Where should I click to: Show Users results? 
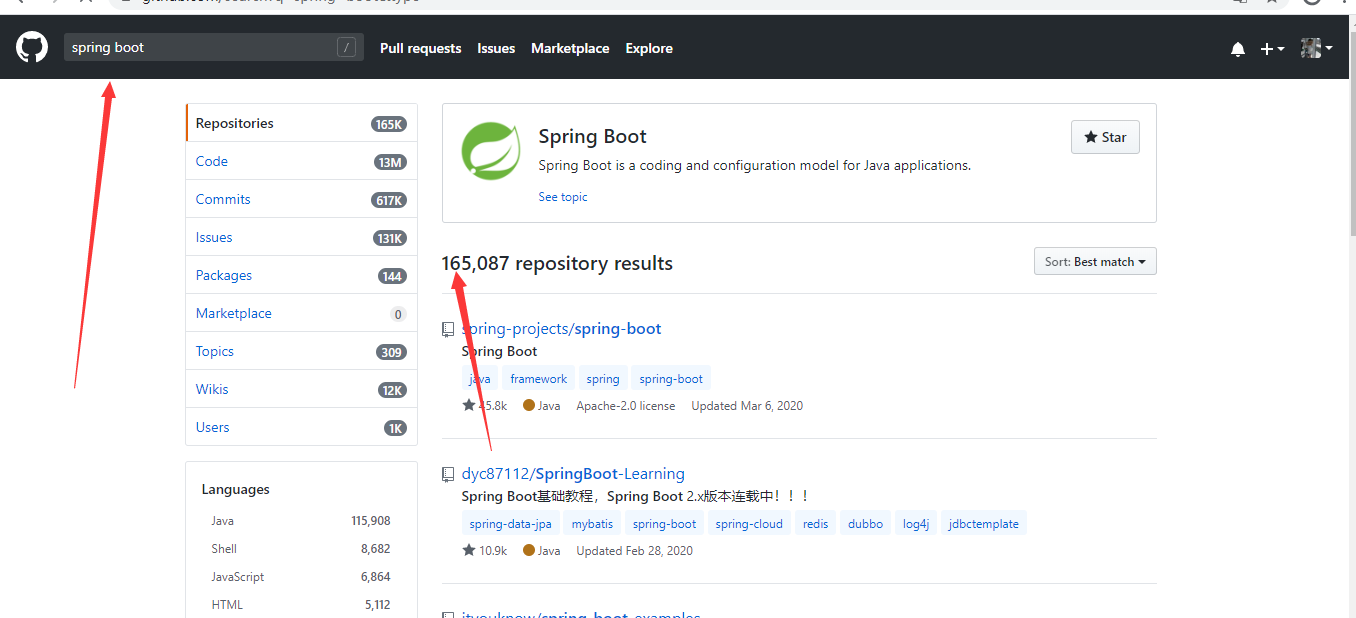301,427
